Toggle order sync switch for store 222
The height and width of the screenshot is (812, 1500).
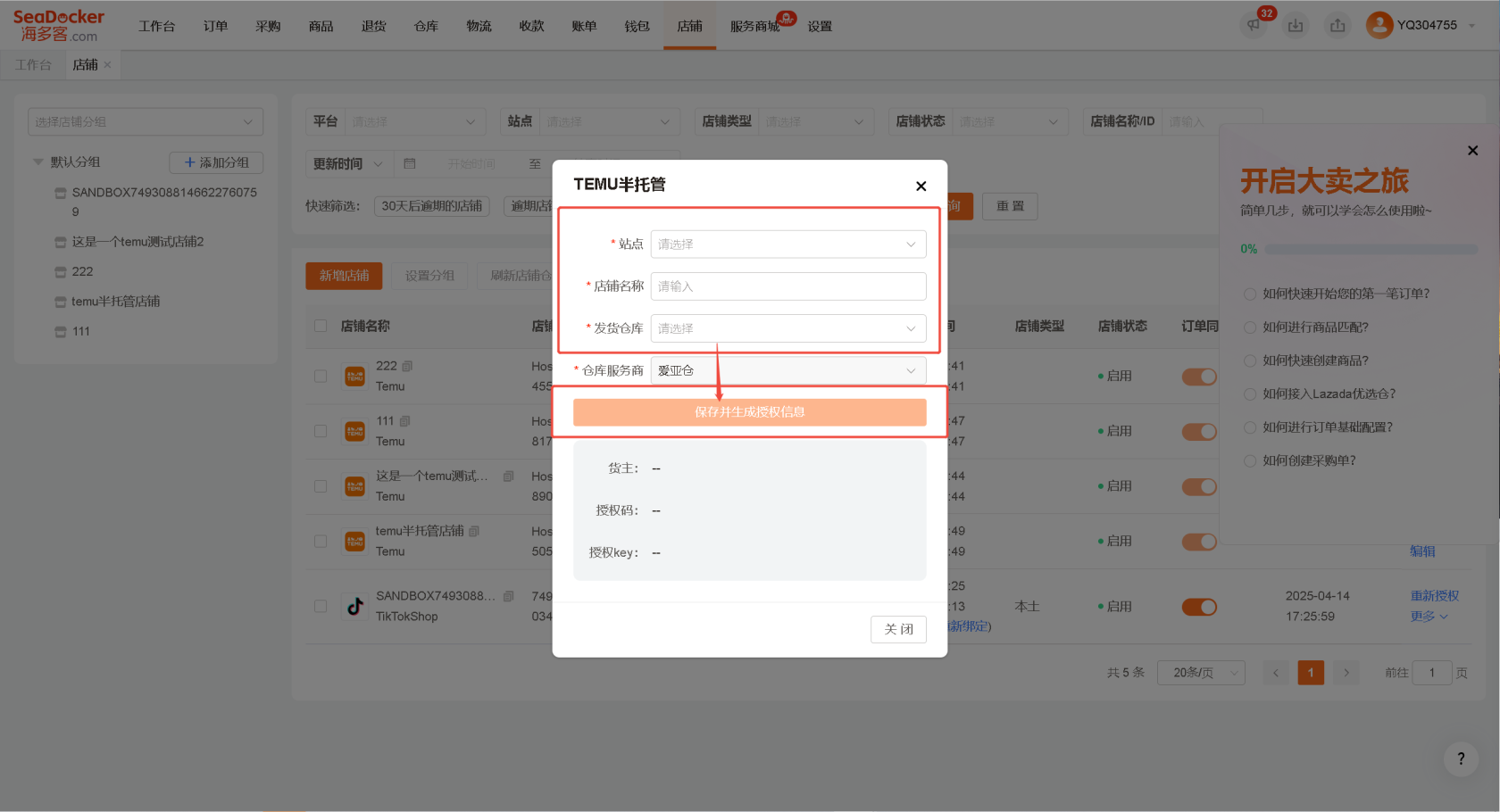pyautogui.click(x=1199, y=377)
